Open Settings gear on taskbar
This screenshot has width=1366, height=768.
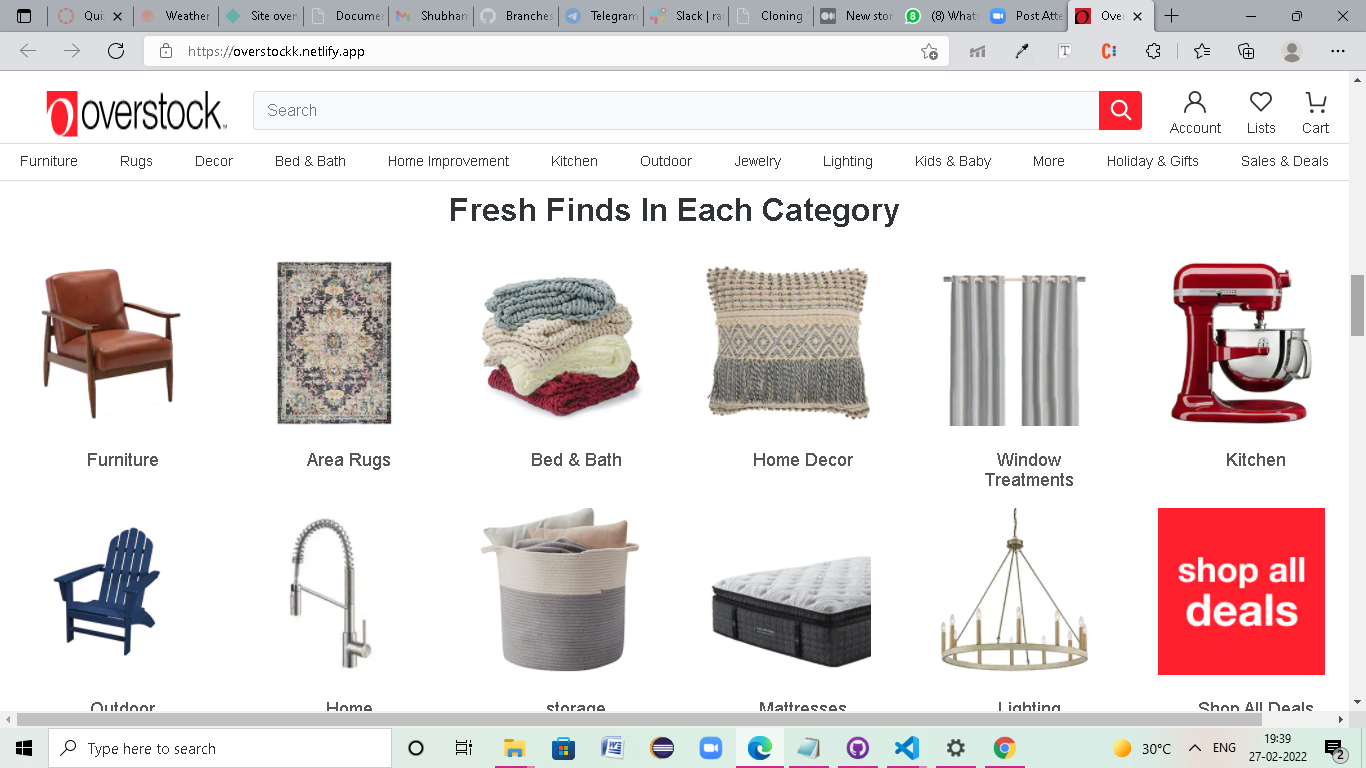pos(955,748)
